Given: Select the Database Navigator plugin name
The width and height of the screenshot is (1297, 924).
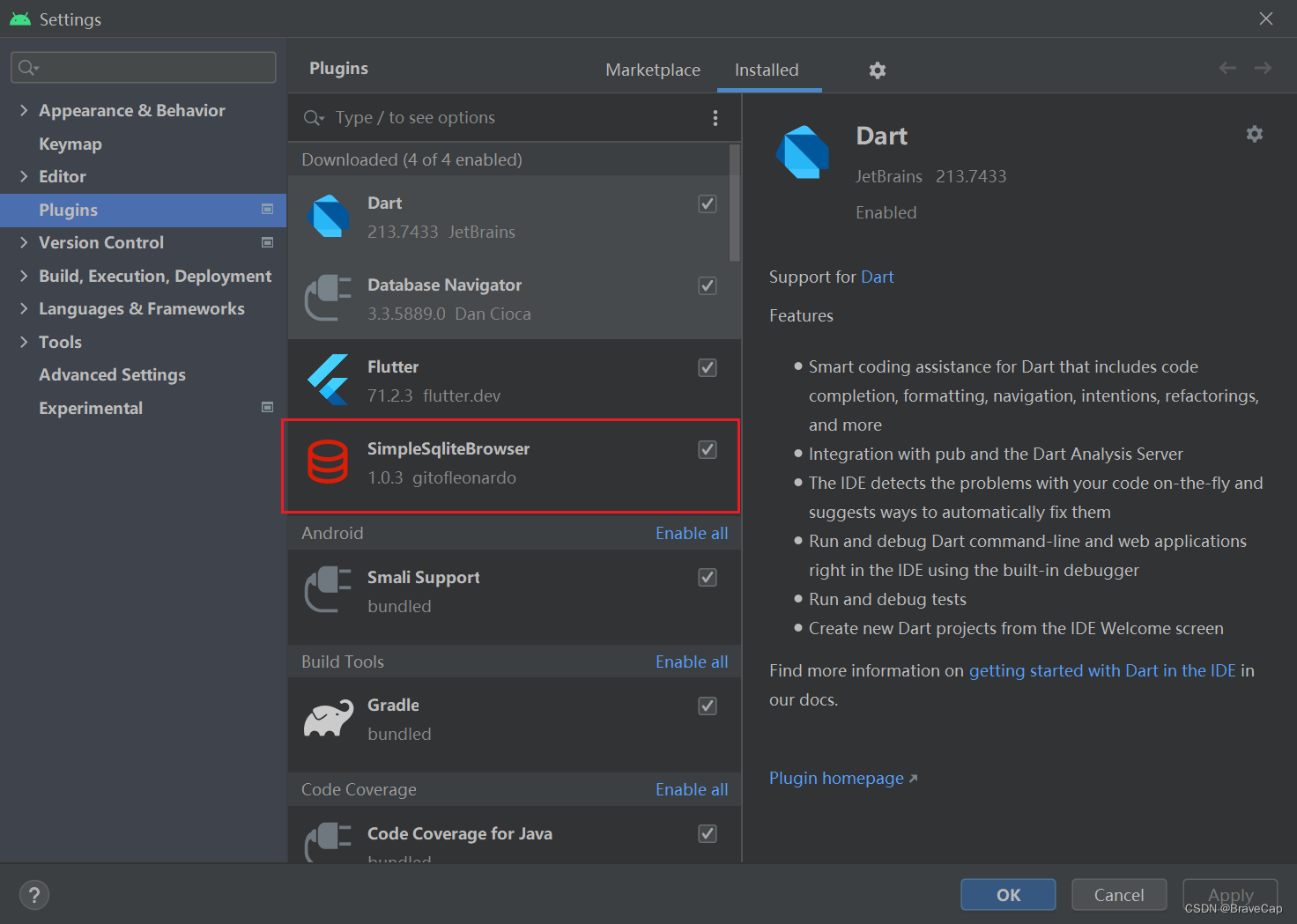Looking at the screenshot, I should [x=444, y=285].
